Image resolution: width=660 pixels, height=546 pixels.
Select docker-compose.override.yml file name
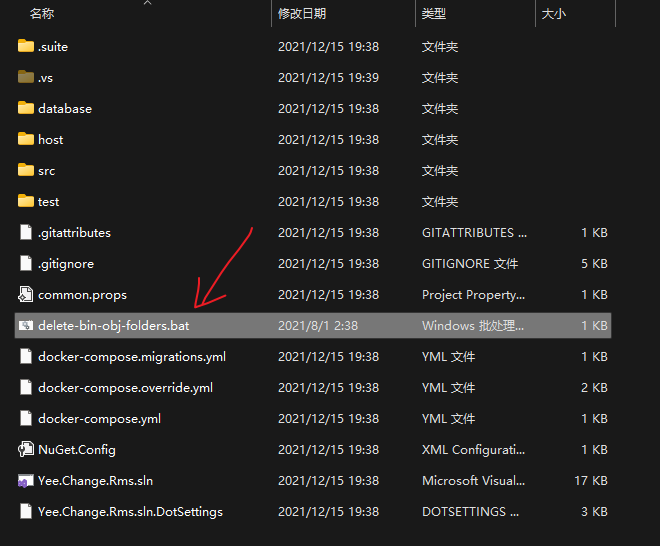point(125,388)
